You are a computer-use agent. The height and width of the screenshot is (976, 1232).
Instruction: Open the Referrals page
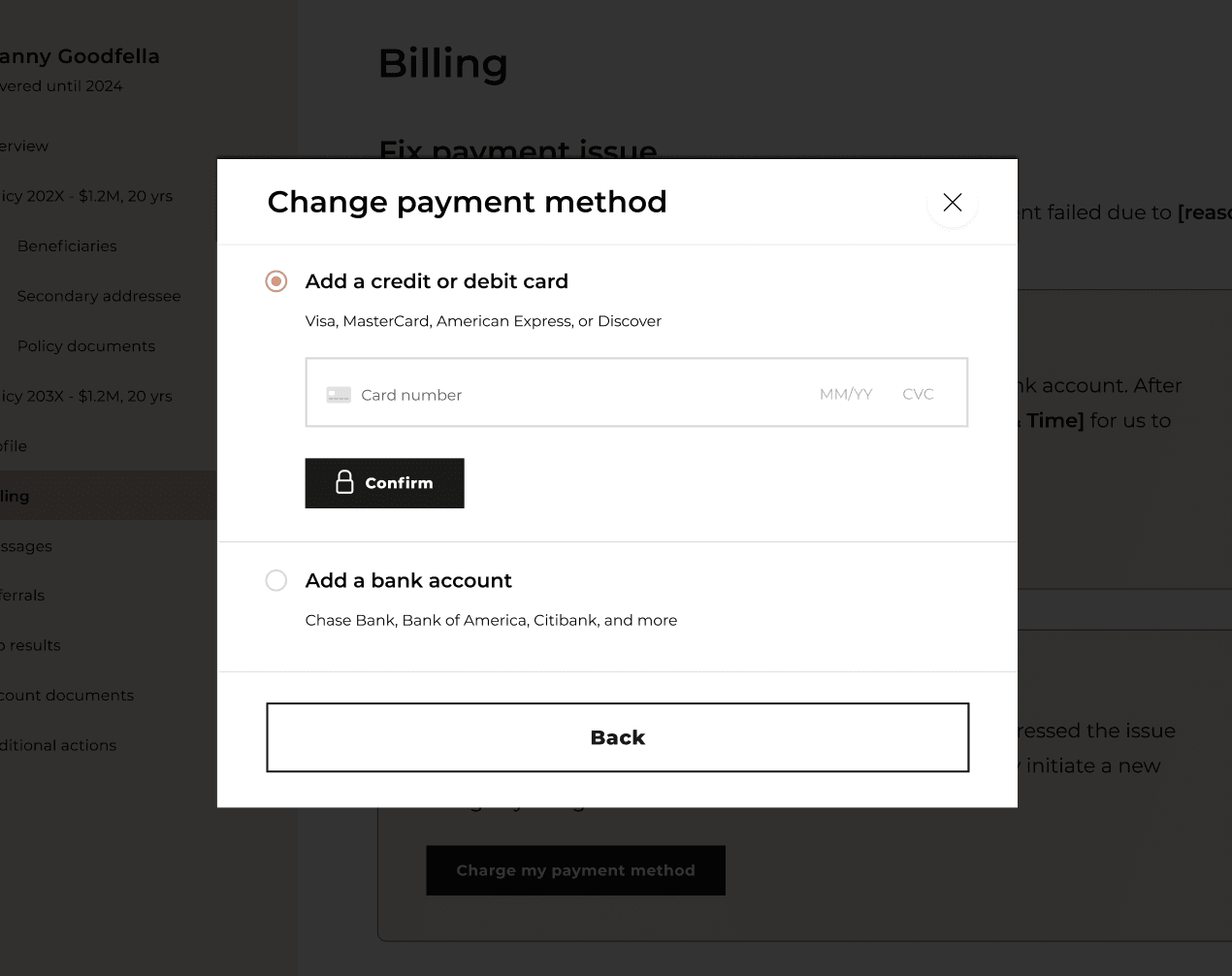click(x=22, y=595)
